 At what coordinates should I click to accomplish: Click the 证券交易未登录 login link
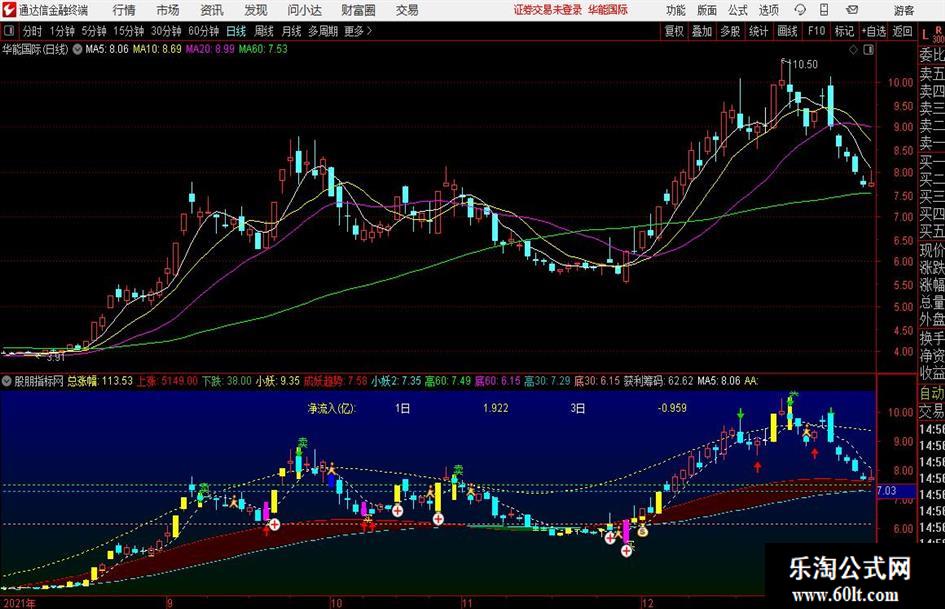point(547,10)
